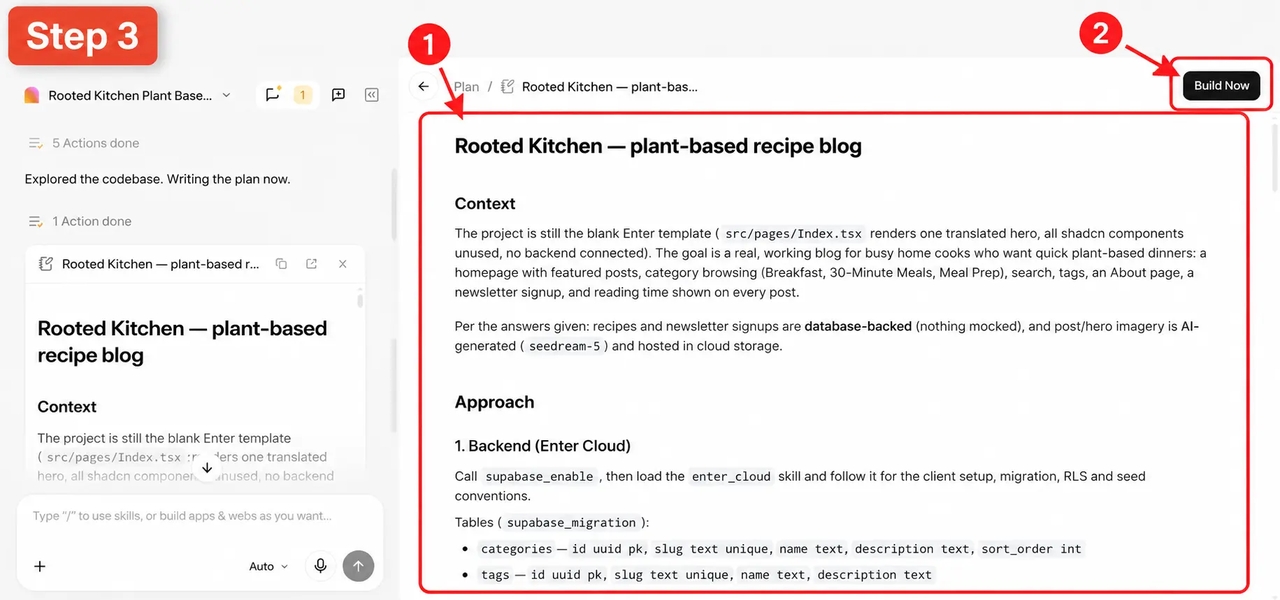The width and height of the screenshot is (1280, 600).
Task: Click the yellow badge showing 1
Action: [302, 95]
